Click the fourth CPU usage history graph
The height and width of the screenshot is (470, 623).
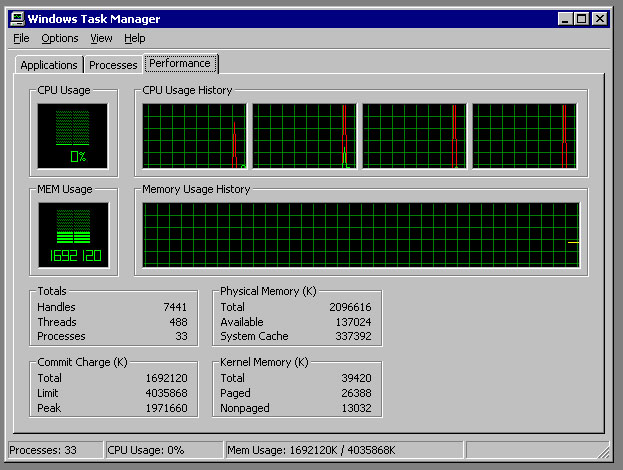pos(524,136)
